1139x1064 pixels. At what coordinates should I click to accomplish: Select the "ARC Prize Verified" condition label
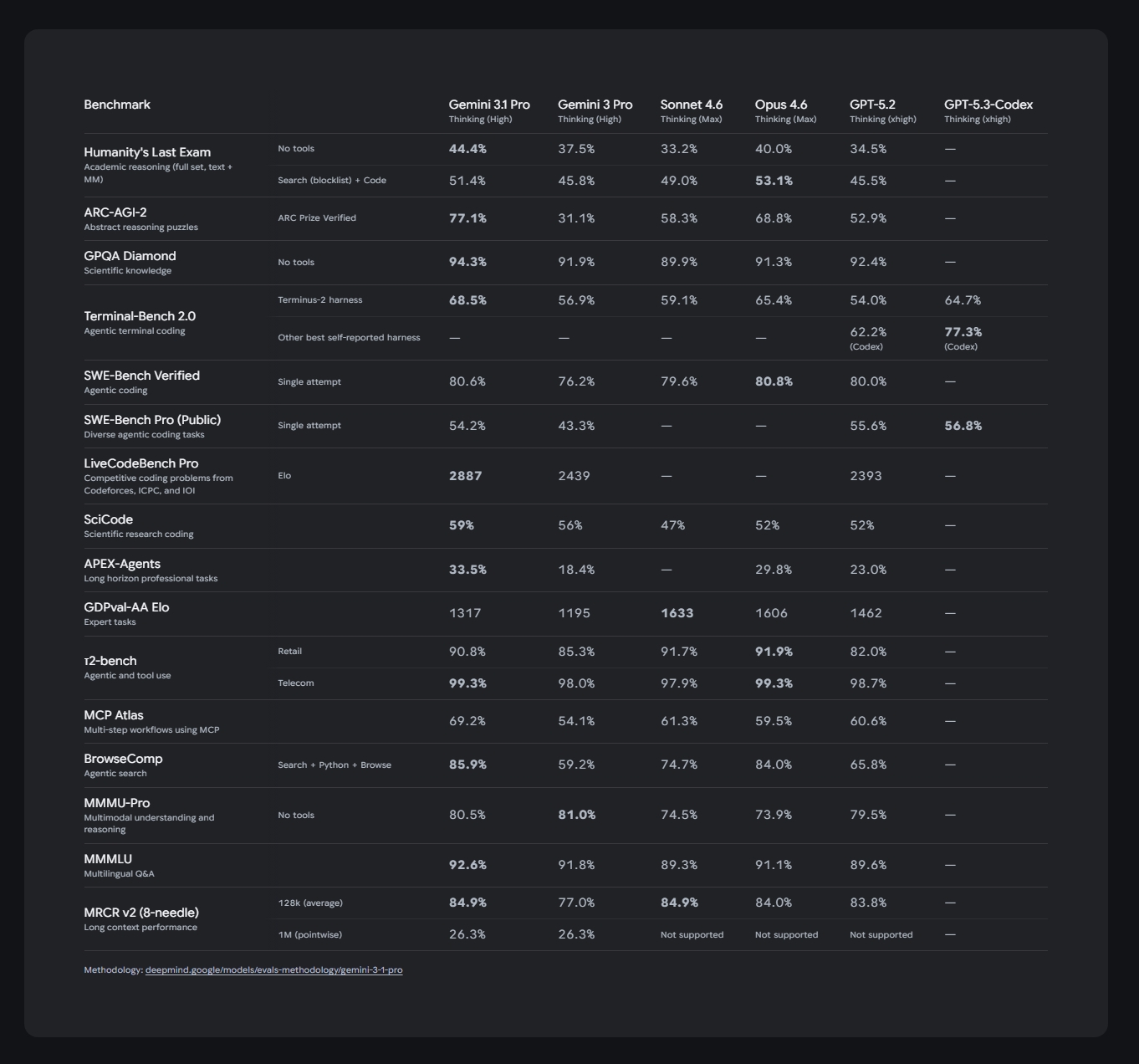pyautogui.click(x=317, y=218)
